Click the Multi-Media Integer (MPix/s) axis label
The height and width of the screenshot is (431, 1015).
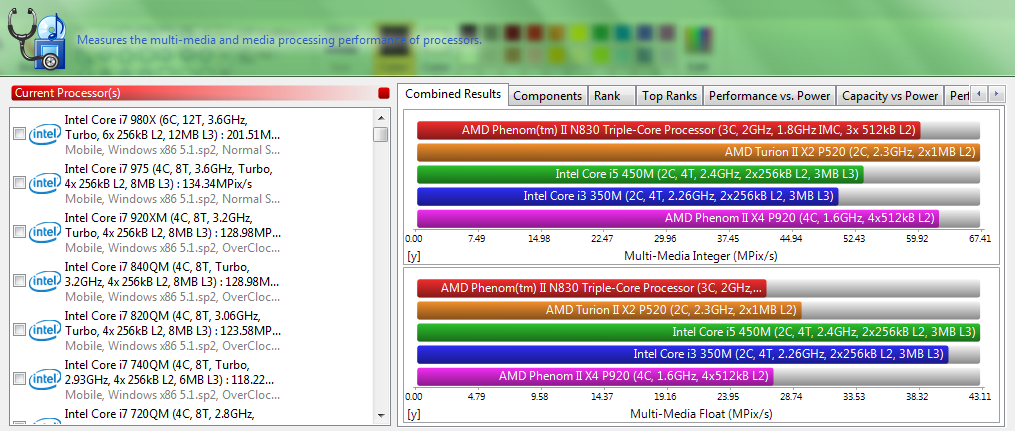click(700, 256)
